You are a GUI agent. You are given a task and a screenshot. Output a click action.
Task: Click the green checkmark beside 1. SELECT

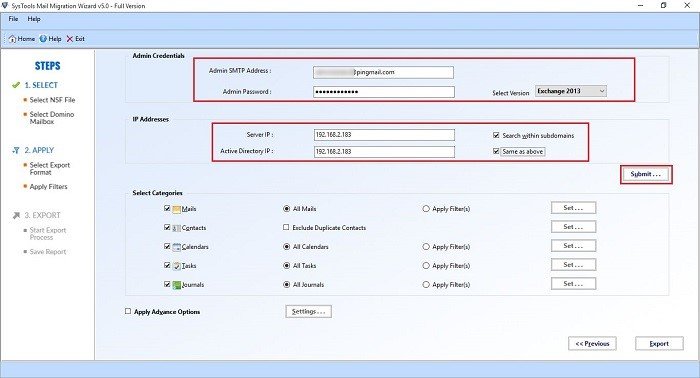(16, 85)
